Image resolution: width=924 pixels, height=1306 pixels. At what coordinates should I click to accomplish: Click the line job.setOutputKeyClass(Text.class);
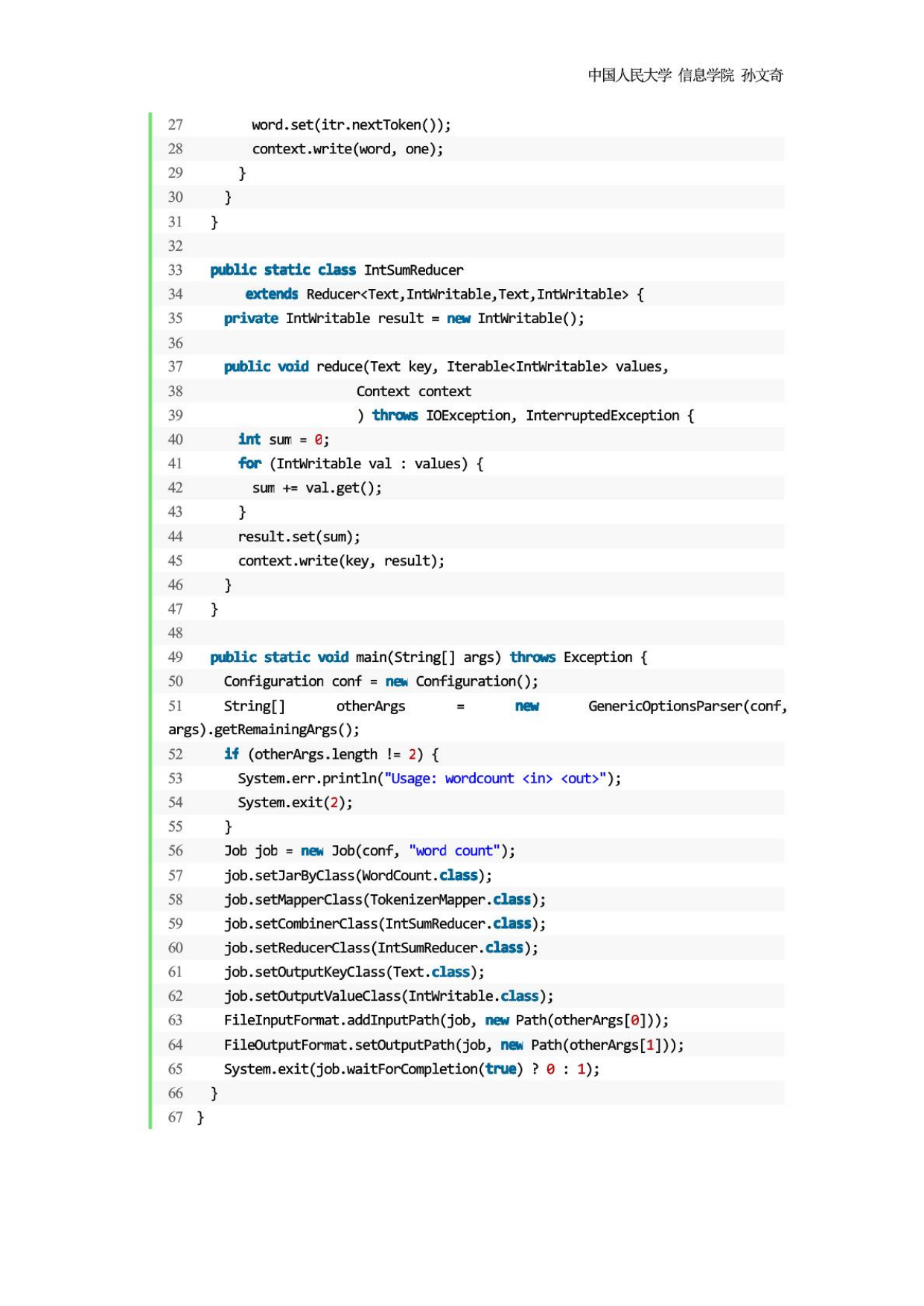coord(354,972)
